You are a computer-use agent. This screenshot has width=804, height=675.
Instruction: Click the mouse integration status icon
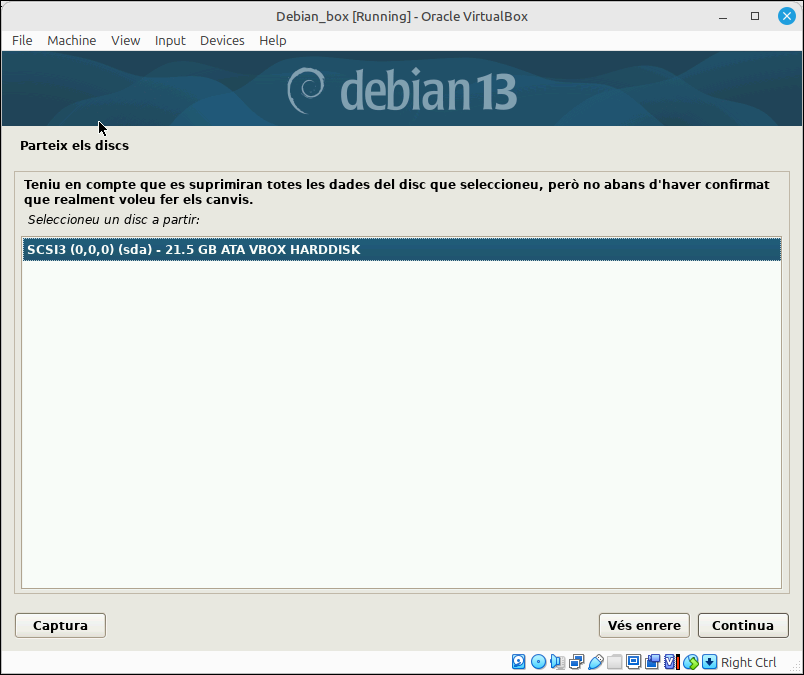(691, 662)
